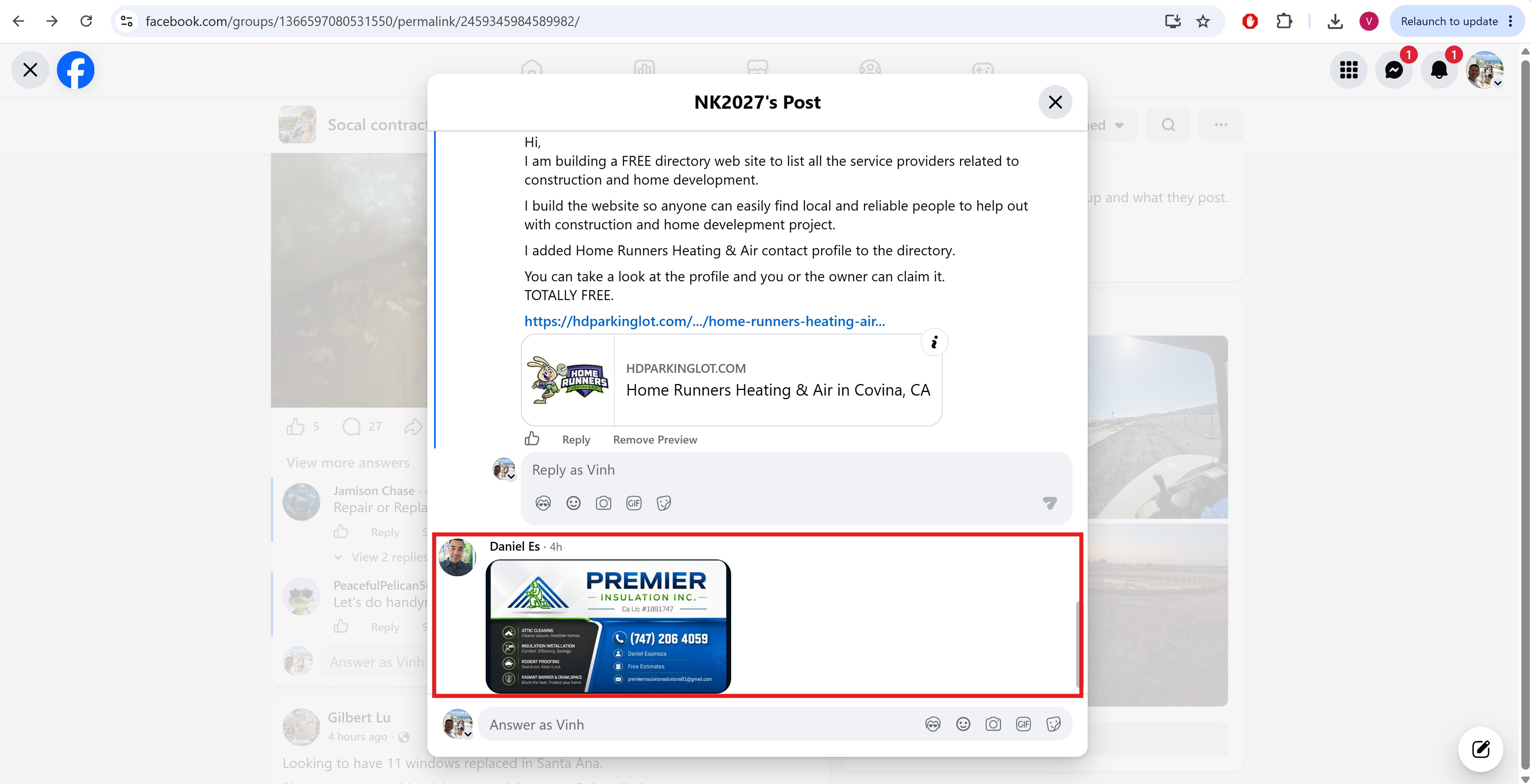Open the Chrome profile V avatar
Image resolution: width=1531 pixels, height=784 pixels.
click(x=1369, y=22)
